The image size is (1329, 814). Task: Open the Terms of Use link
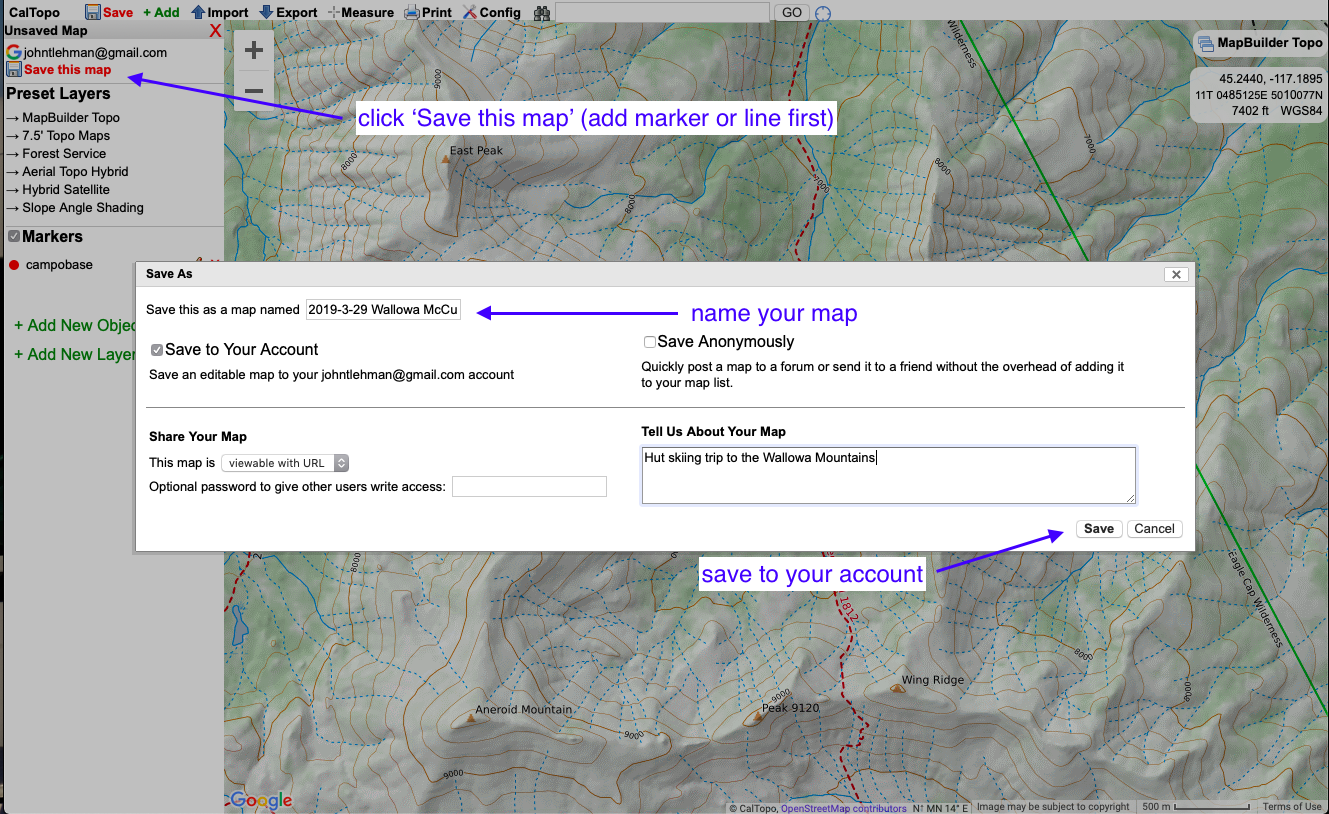tap(1292, 807)
